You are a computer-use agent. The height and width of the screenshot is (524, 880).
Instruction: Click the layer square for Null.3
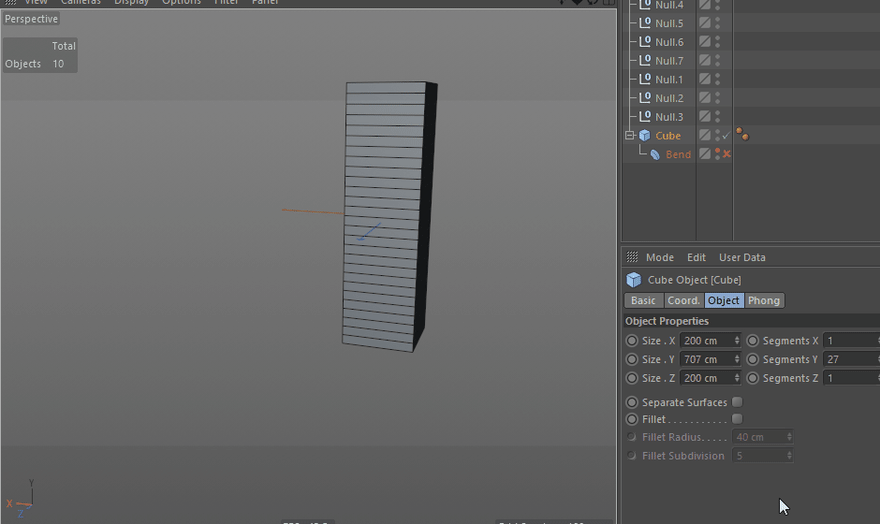705,116
